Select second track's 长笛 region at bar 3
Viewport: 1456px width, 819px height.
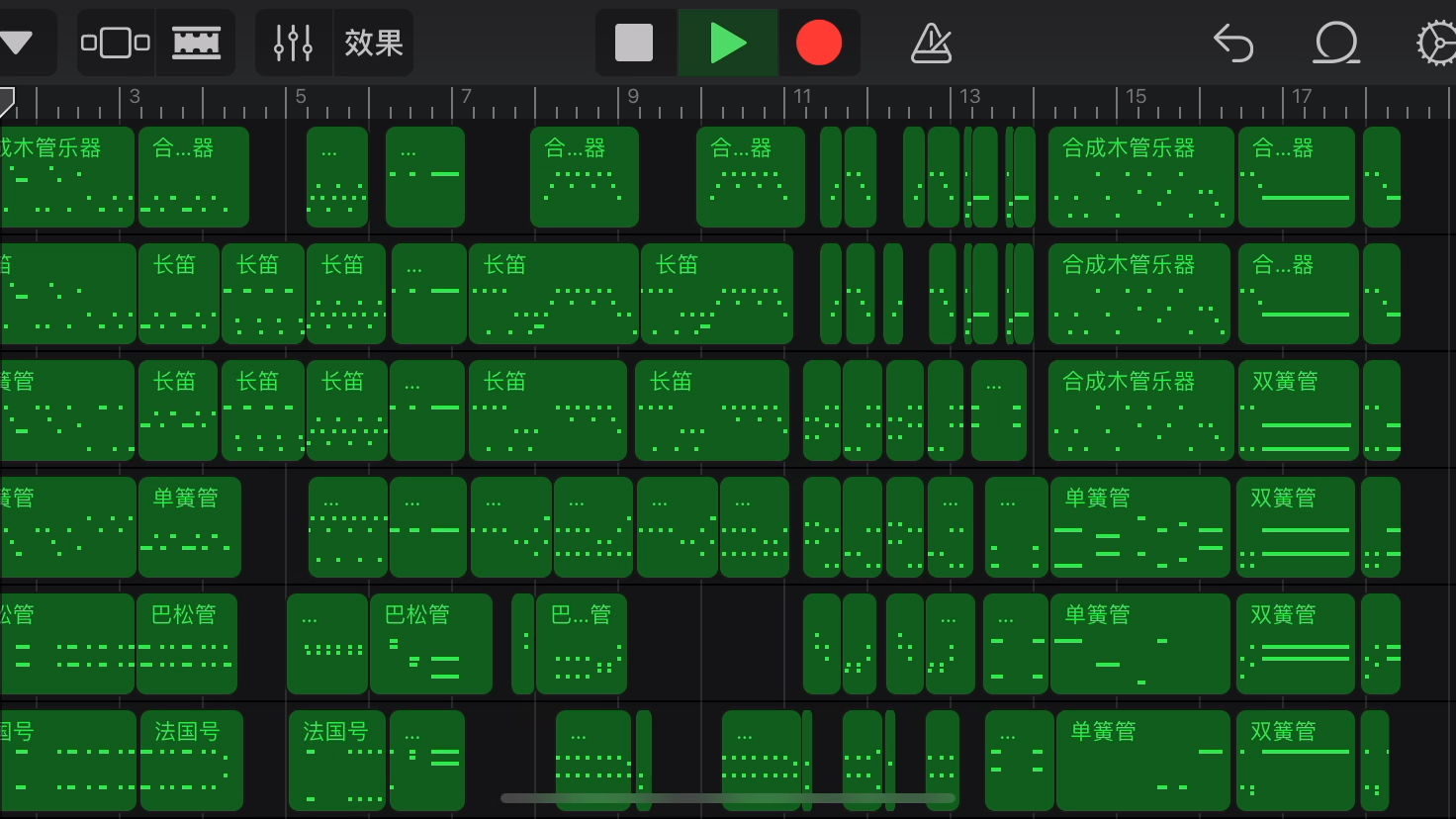179,294
